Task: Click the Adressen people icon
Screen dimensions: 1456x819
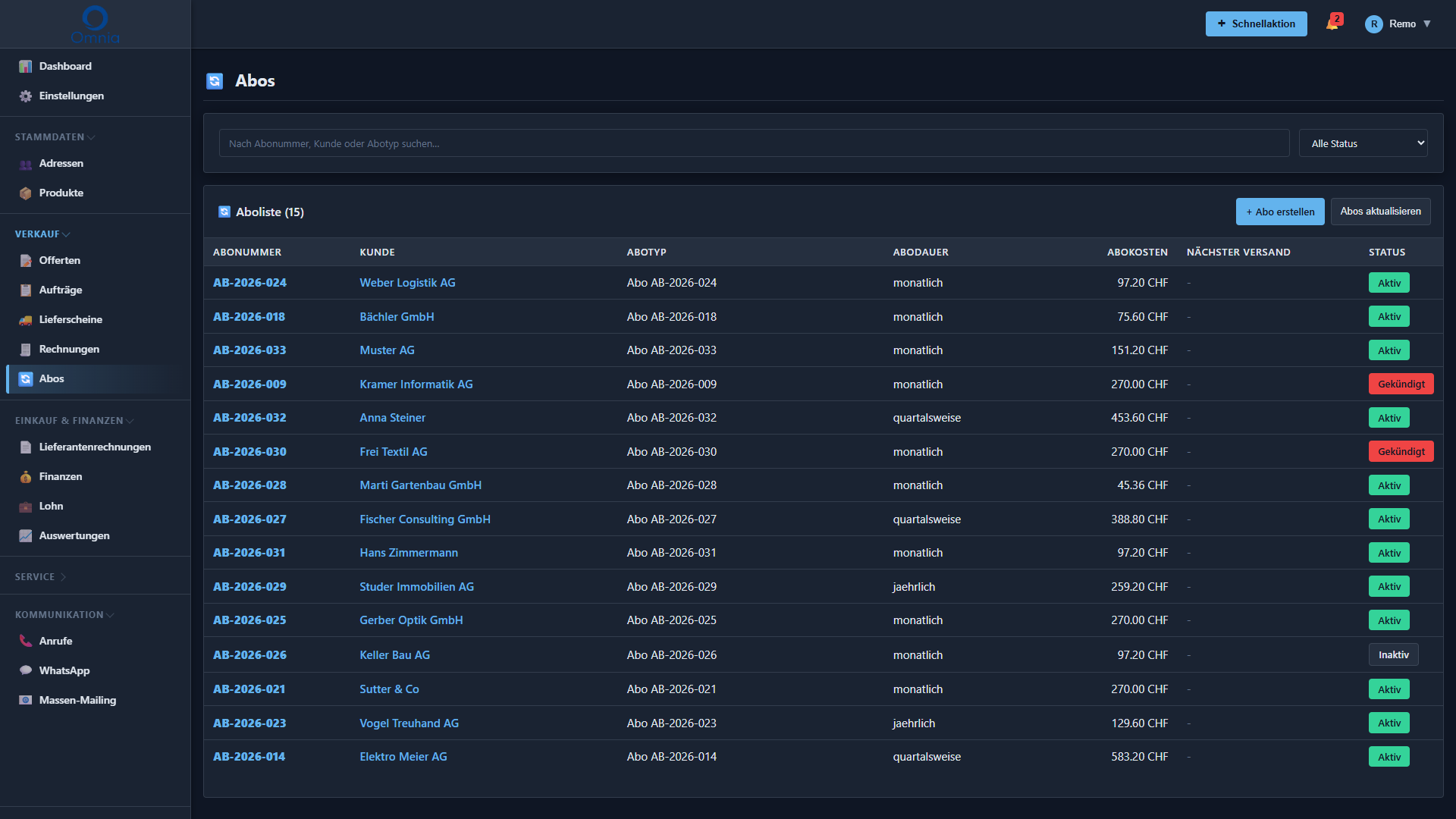Action: 26,164
